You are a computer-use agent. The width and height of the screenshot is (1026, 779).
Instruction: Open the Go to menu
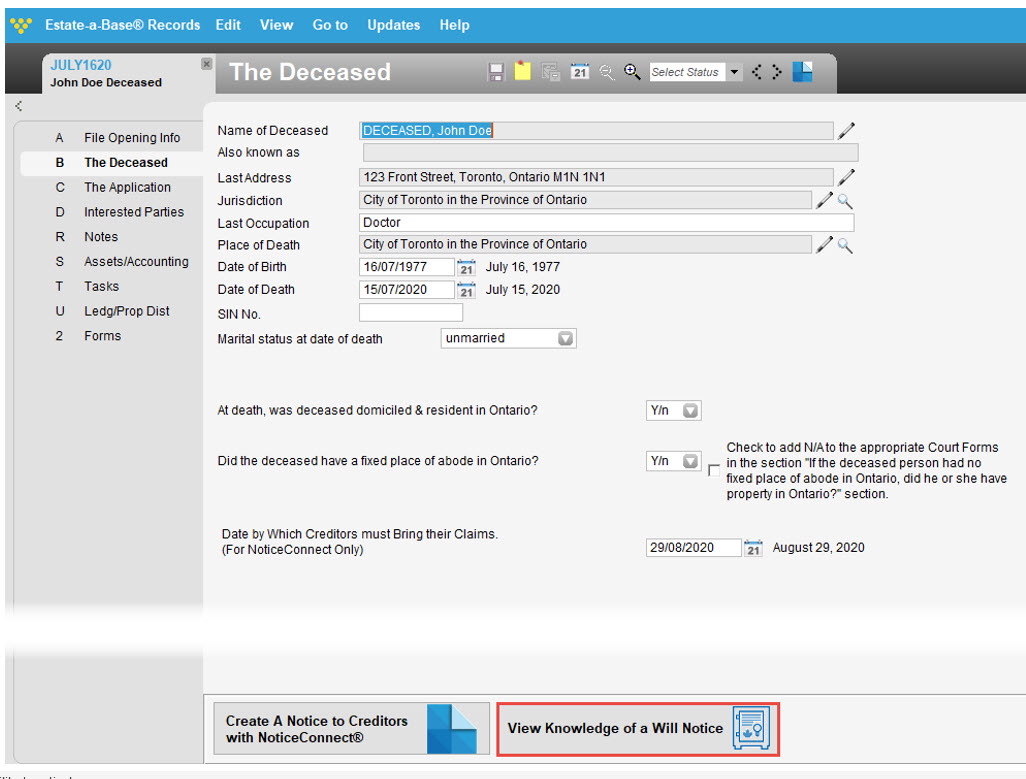(x=330, y=25)
